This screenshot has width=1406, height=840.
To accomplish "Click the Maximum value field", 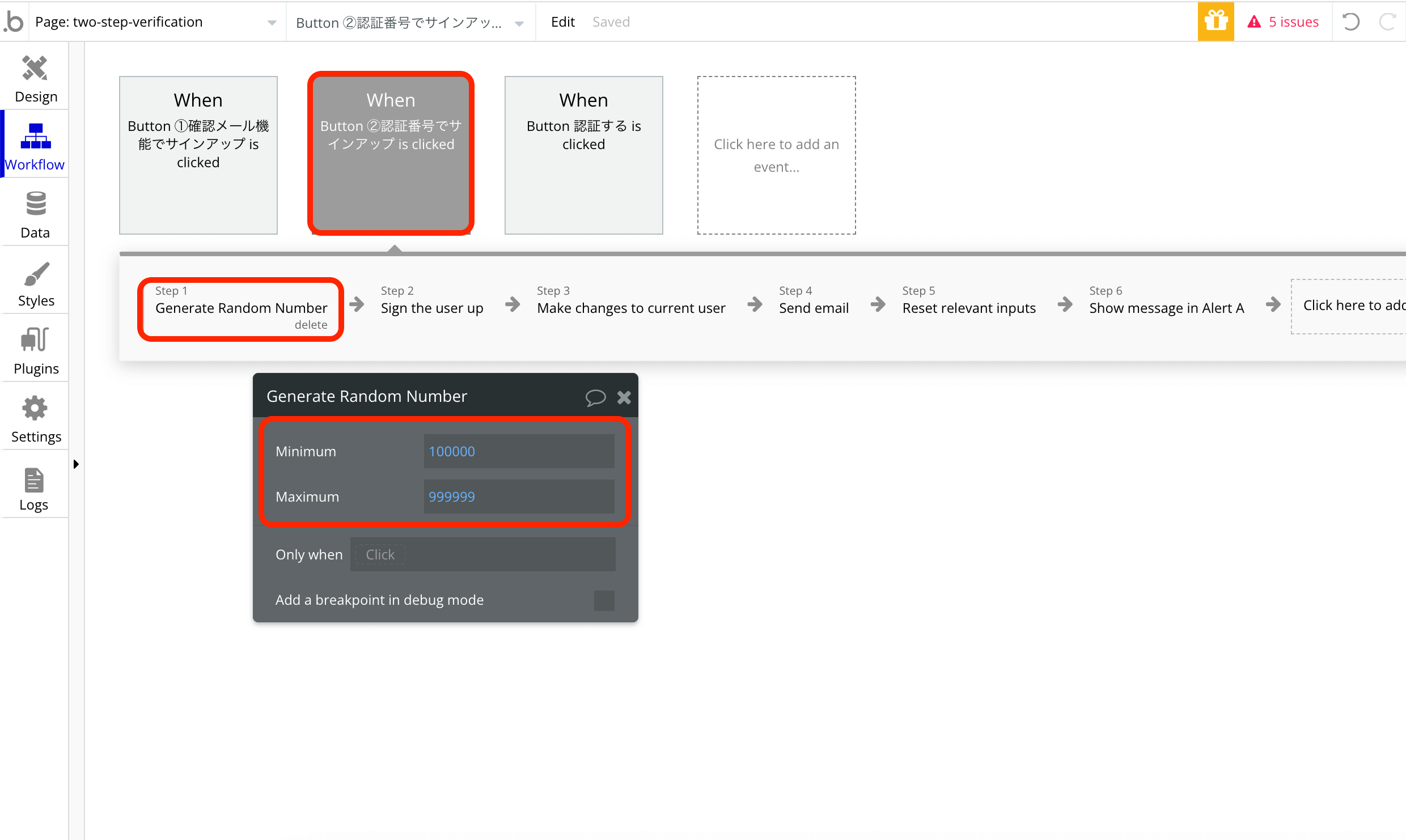I will (x=519, y=497).
